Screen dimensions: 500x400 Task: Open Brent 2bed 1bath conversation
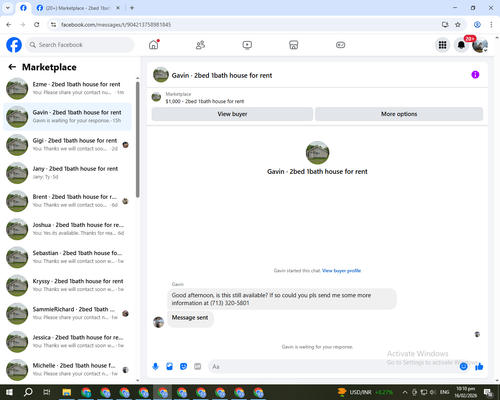pos(68,201)
